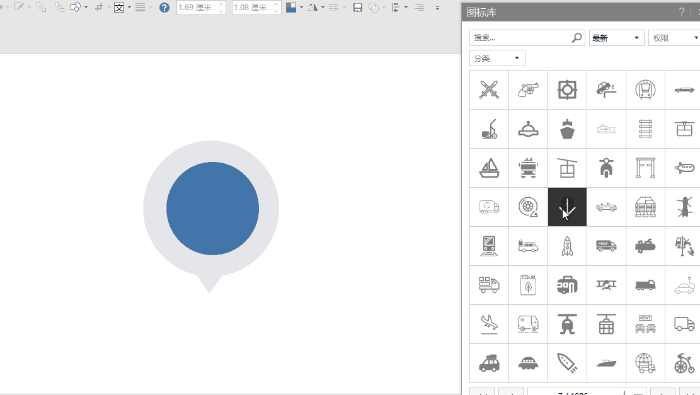Expand the align objects dropdown arrow
This screenshot has width=700, height=395.
click(x=406, y=8)
